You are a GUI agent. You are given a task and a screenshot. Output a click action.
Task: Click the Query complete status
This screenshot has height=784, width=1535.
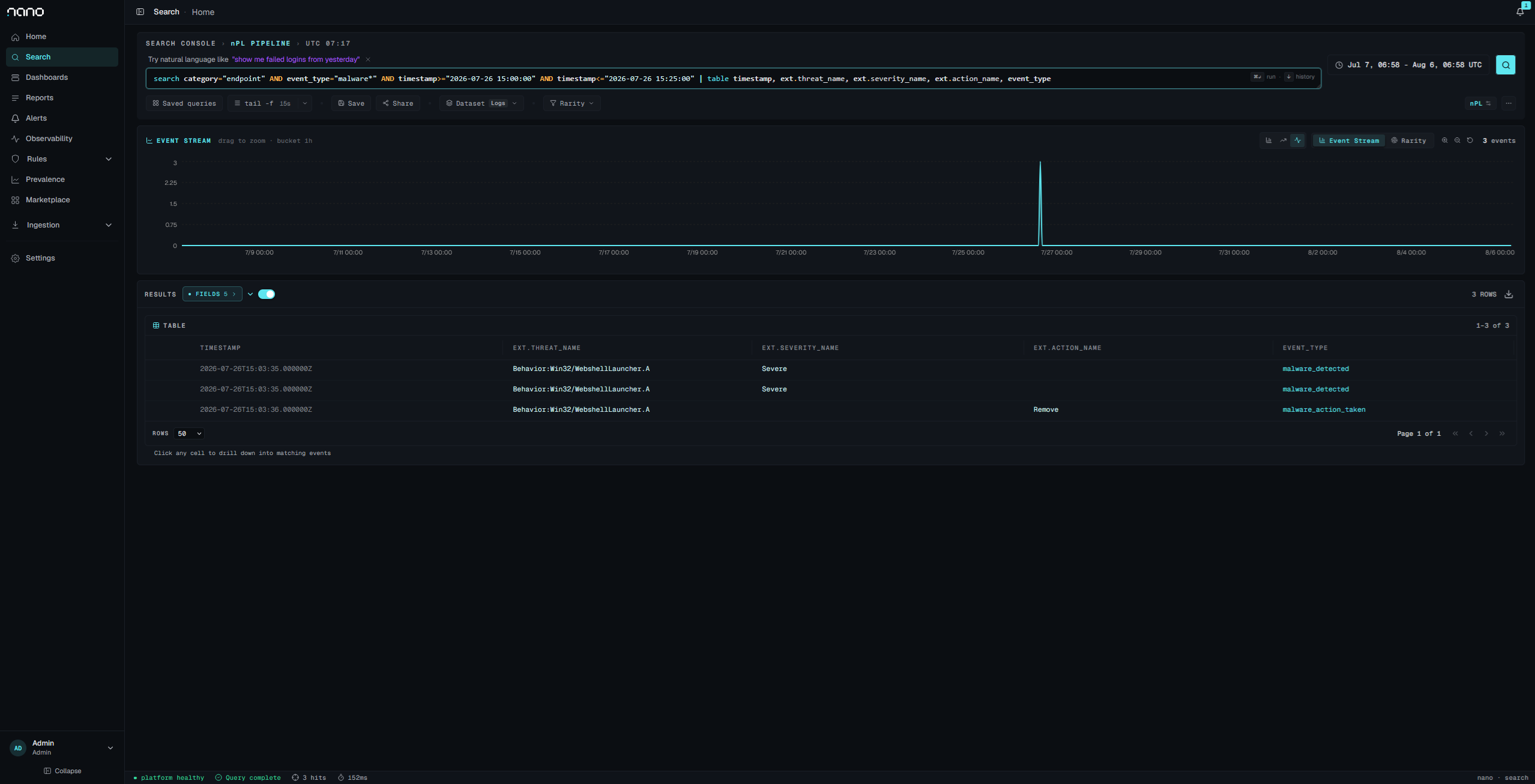tap(248, 777)
